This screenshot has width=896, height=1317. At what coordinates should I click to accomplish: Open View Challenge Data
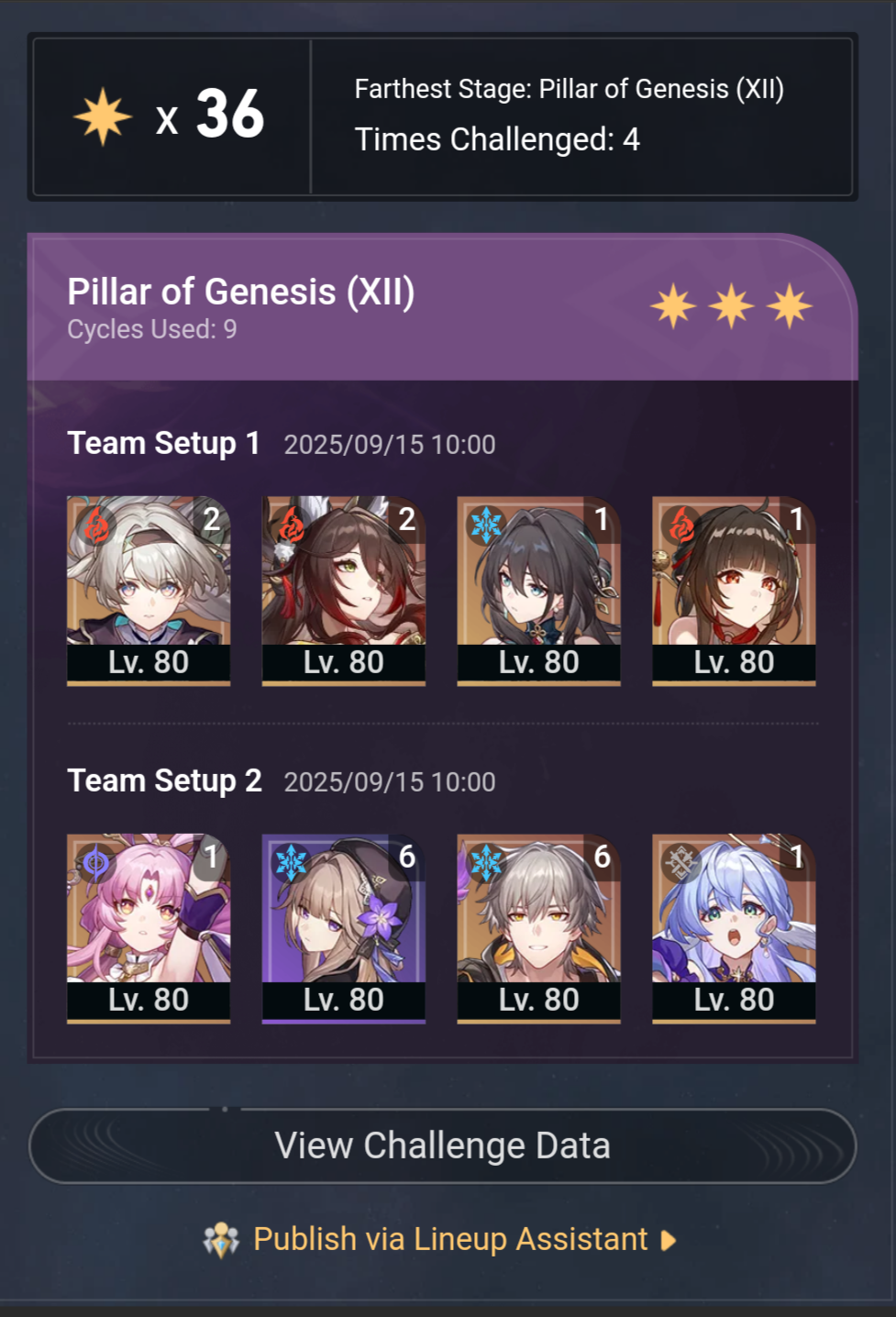click(443, 1145)
